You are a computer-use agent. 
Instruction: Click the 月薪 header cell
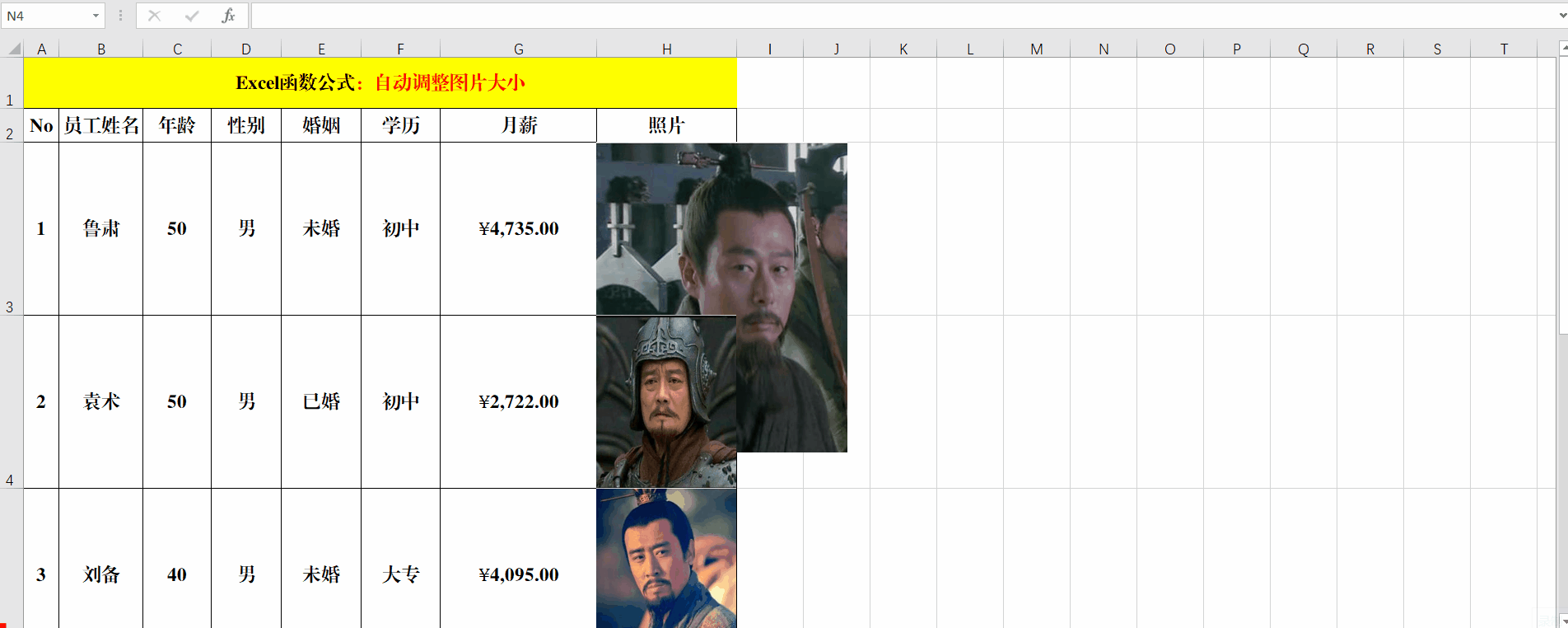coord(518,125)
